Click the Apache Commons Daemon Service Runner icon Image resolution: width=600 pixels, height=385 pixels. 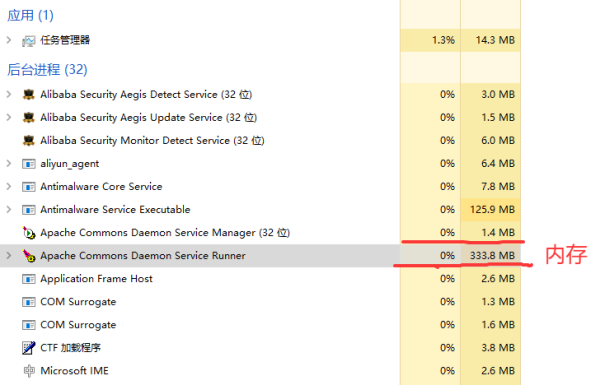click(29, 255)
